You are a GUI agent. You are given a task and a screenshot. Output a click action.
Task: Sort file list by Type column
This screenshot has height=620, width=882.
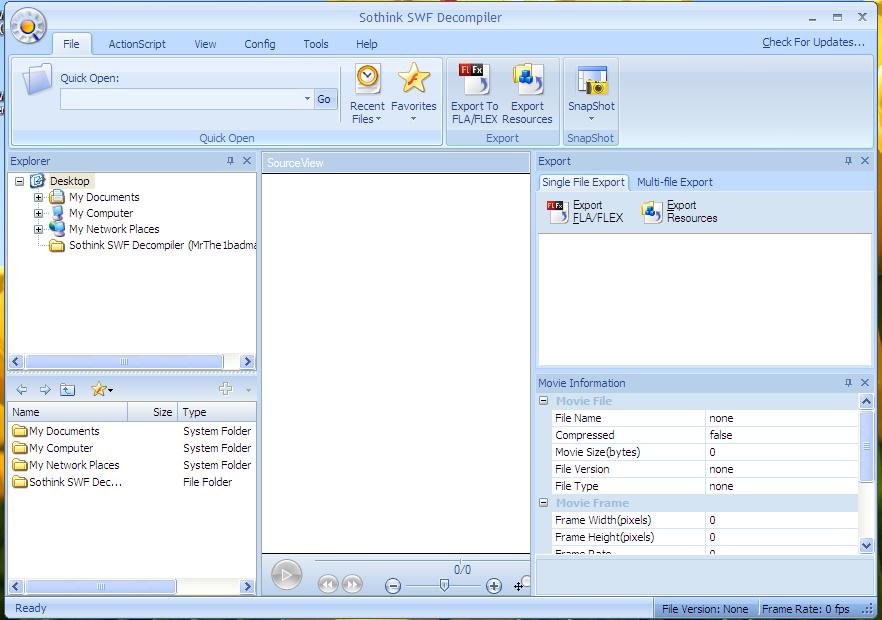point(217,412)
